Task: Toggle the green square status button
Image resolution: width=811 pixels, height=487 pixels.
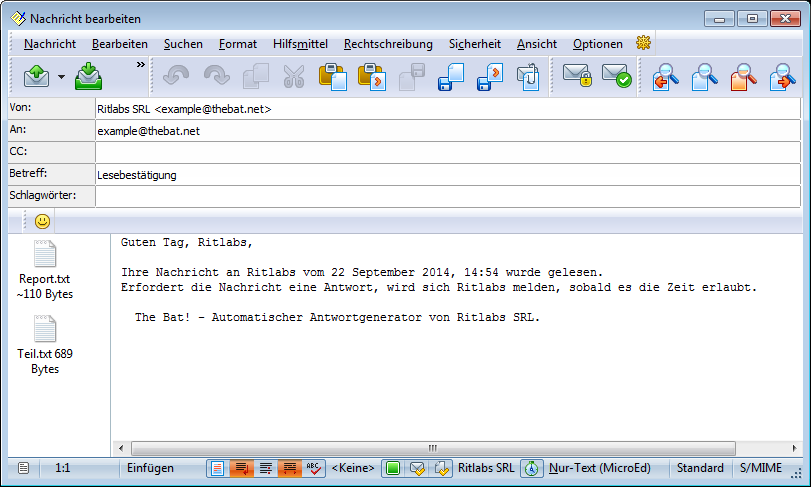Action: (393, 468)
